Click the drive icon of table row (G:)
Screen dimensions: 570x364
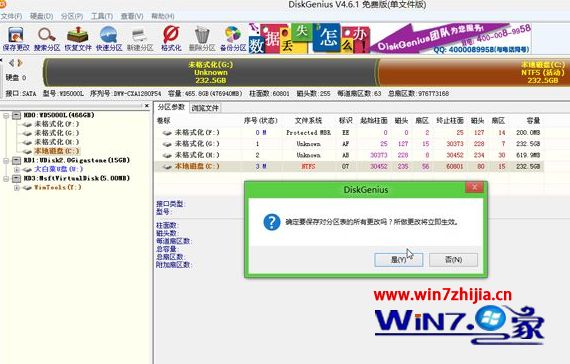pyautogui.click(x=167, y=144)
